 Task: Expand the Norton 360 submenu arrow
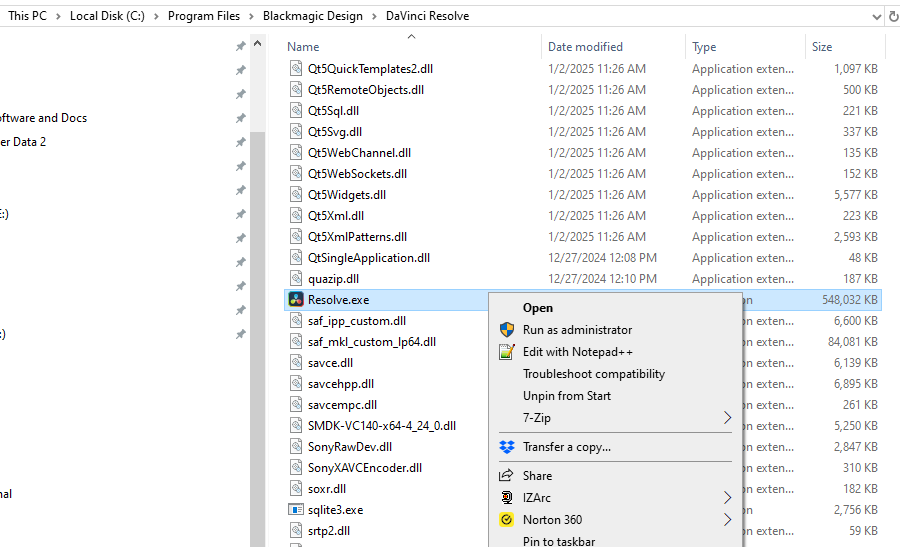(727, 519)
